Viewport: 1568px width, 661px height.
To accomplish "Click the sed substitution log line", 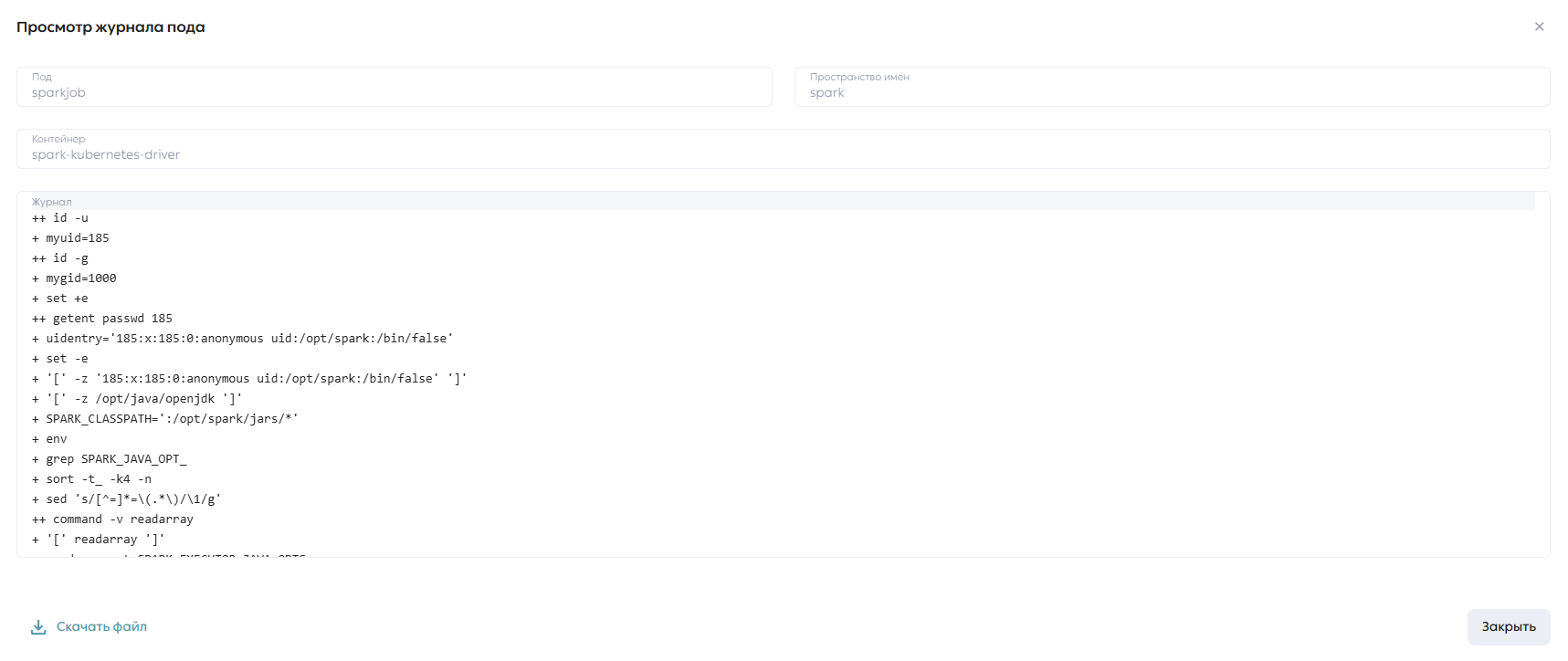I will (127, 499).
